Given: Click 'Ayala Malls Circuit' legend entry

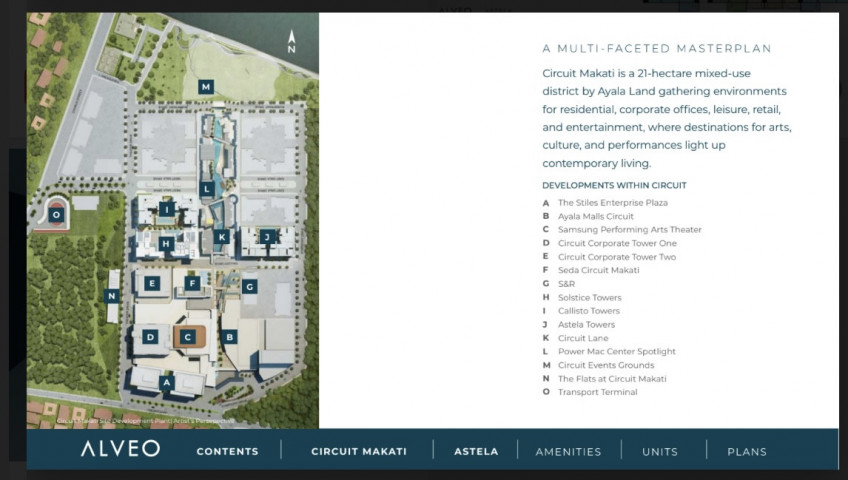Looking at the screenshot, I should pos(595,216).
